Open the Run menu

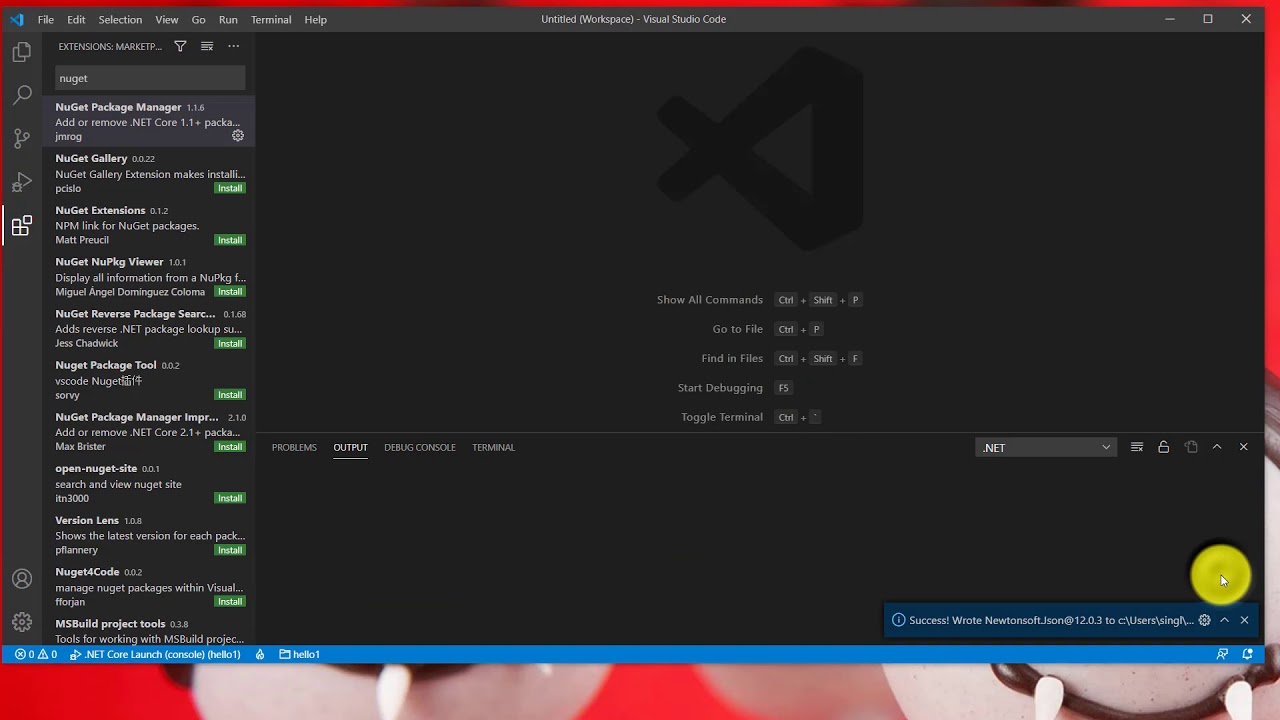[x=228, y=19]
